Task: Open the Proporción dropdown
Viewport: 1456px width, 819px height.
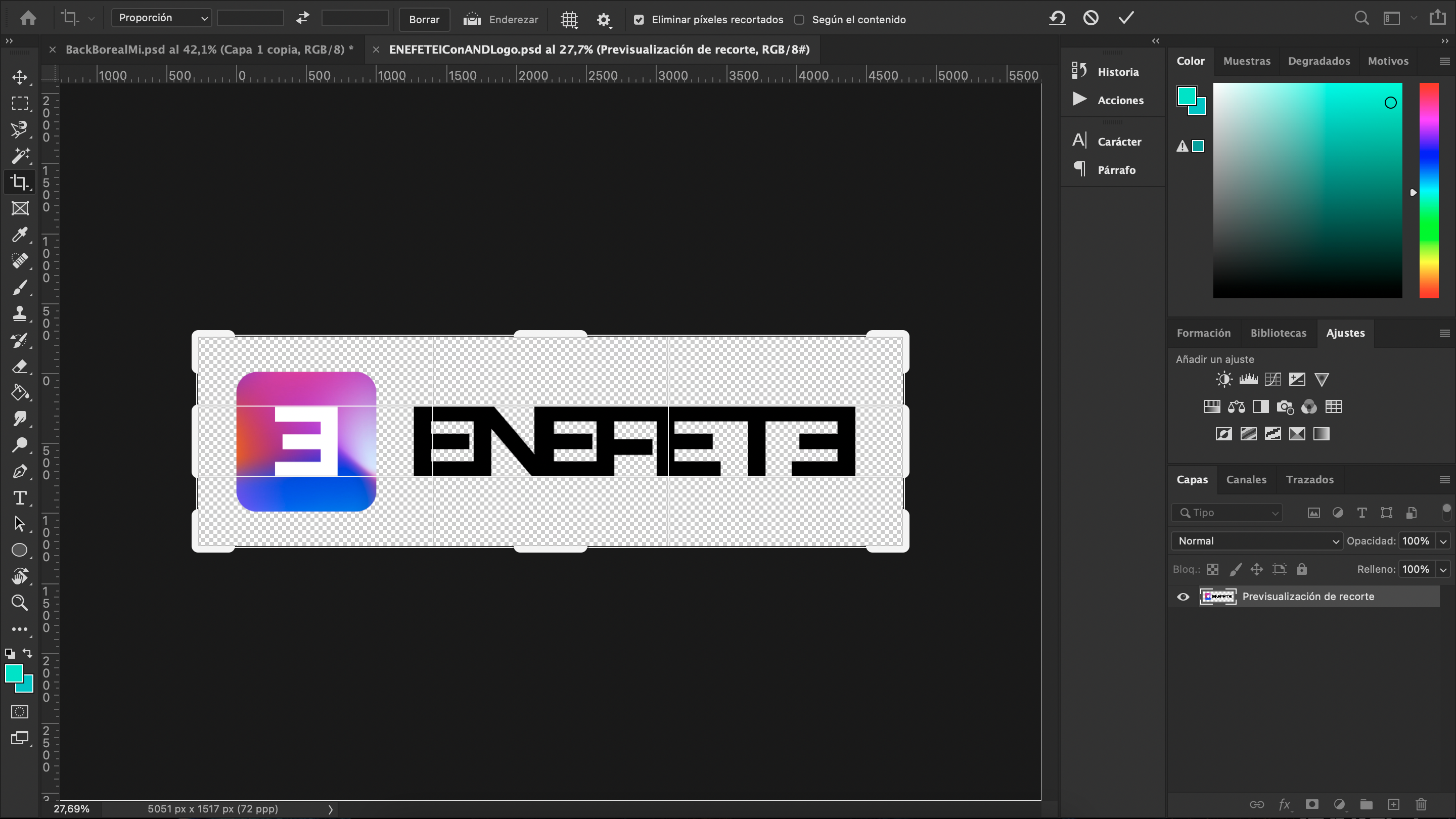Action: pos(161,18)
